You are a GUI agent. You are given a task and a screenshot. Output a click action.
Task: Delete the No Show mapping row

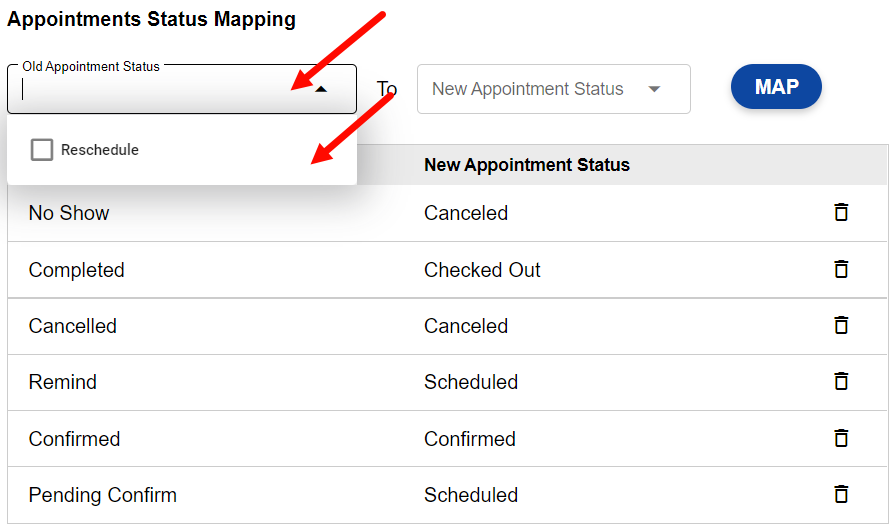pos(841,212)
